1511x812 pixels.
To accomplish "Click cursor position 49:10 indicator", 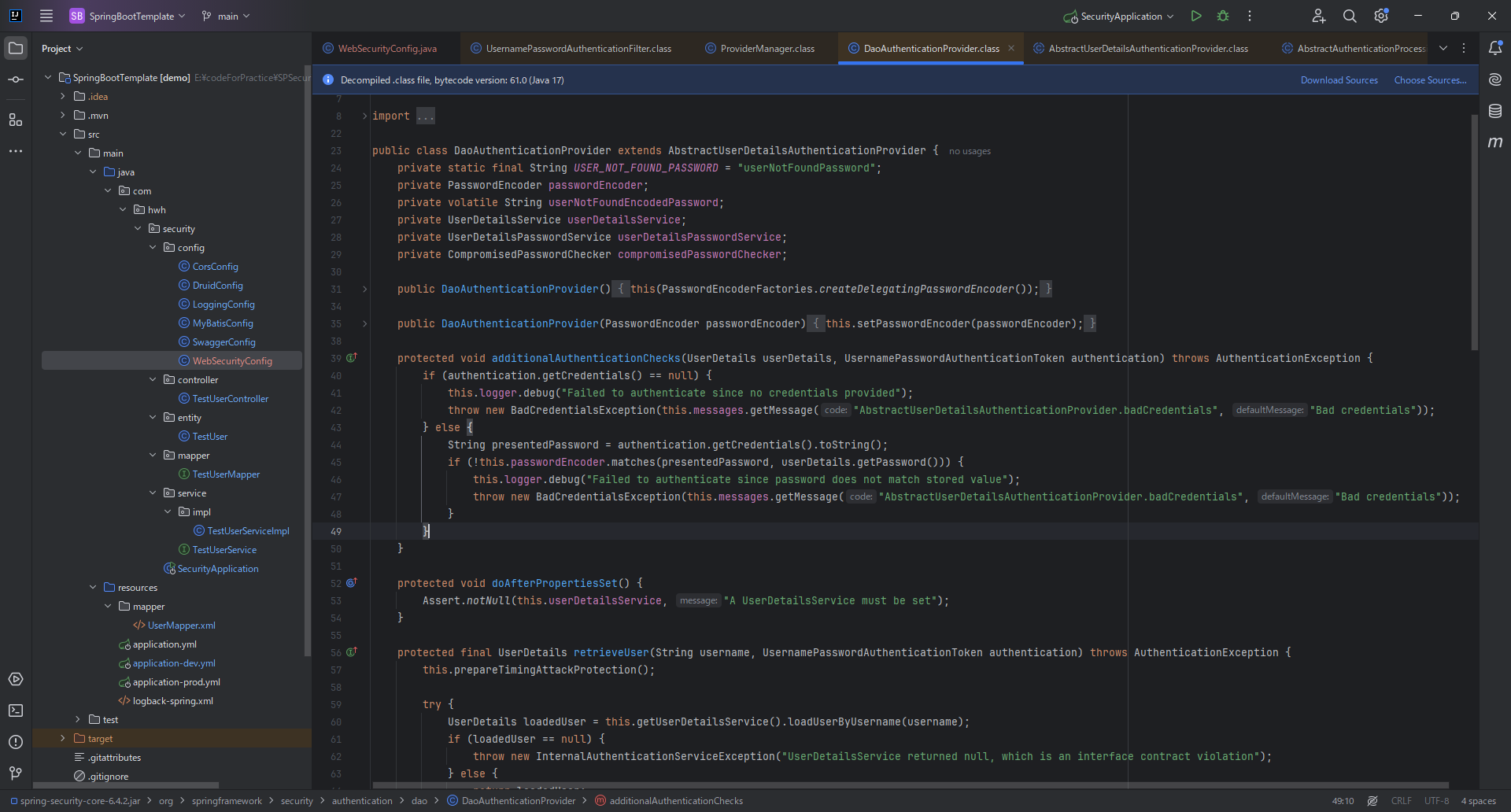I will tap(1343, 801).
